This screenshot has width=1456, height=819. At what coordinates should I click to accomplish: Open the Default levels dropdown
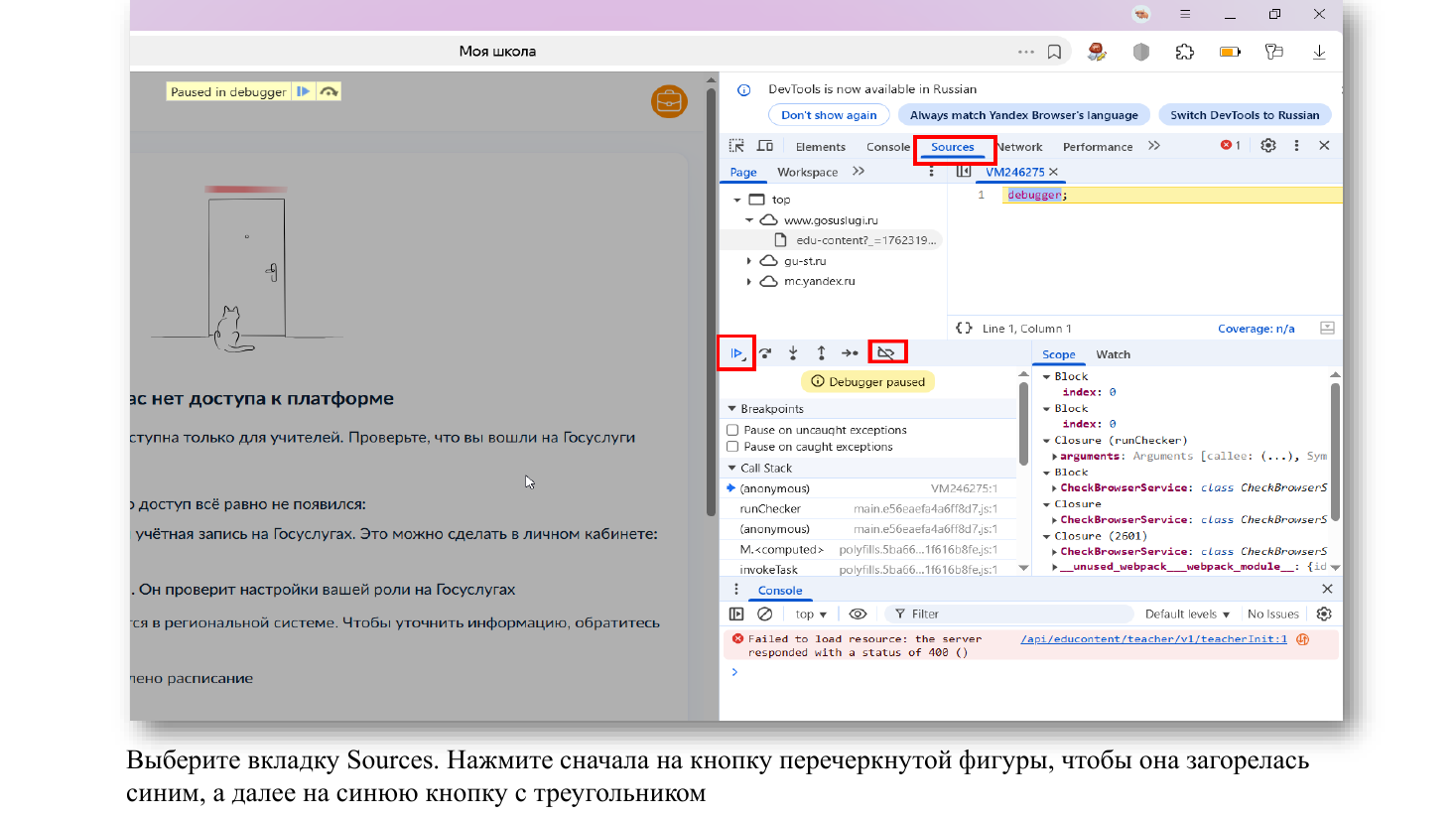coord(1187,614)
